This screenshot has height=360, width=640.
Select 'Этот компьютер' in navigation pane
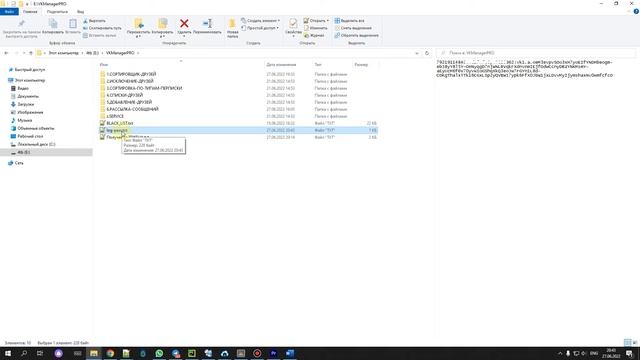[29, 80]
